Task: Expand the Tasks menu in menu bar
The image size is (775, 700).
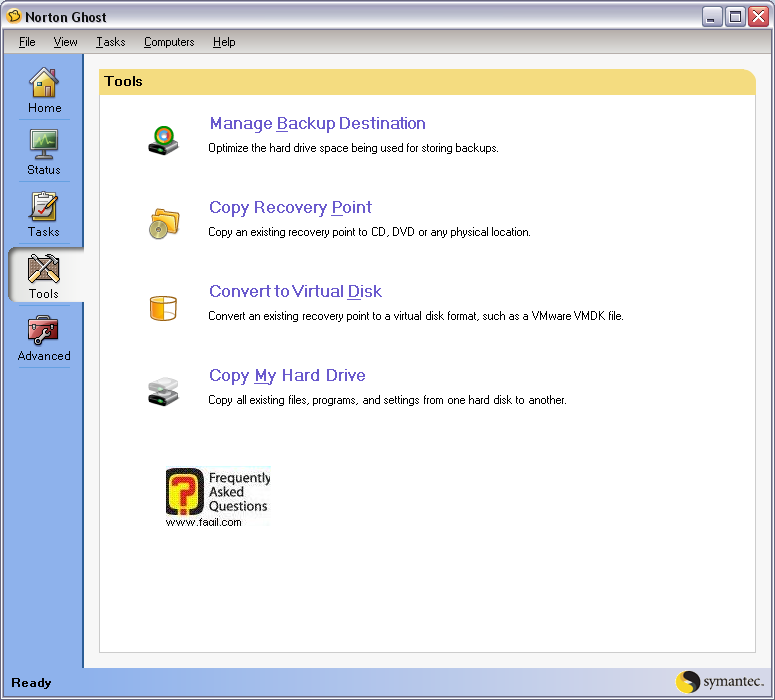Action: point(111,42)
